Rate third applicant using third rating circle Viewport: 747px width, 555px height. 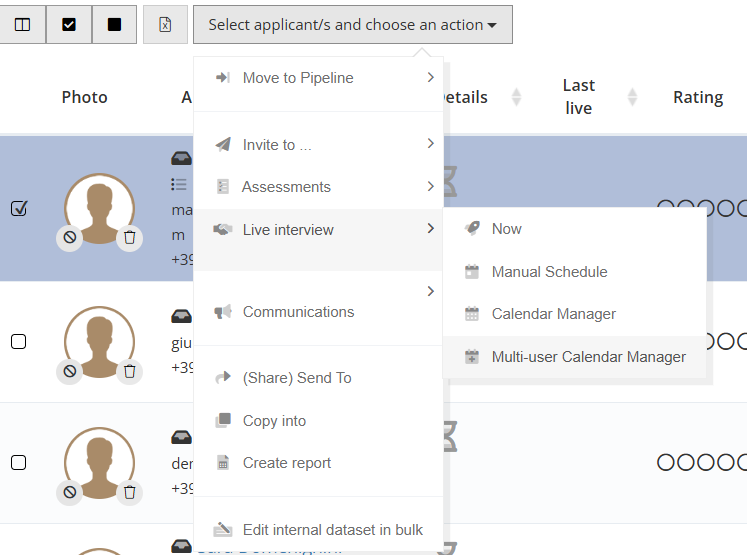tap(706, 462)
